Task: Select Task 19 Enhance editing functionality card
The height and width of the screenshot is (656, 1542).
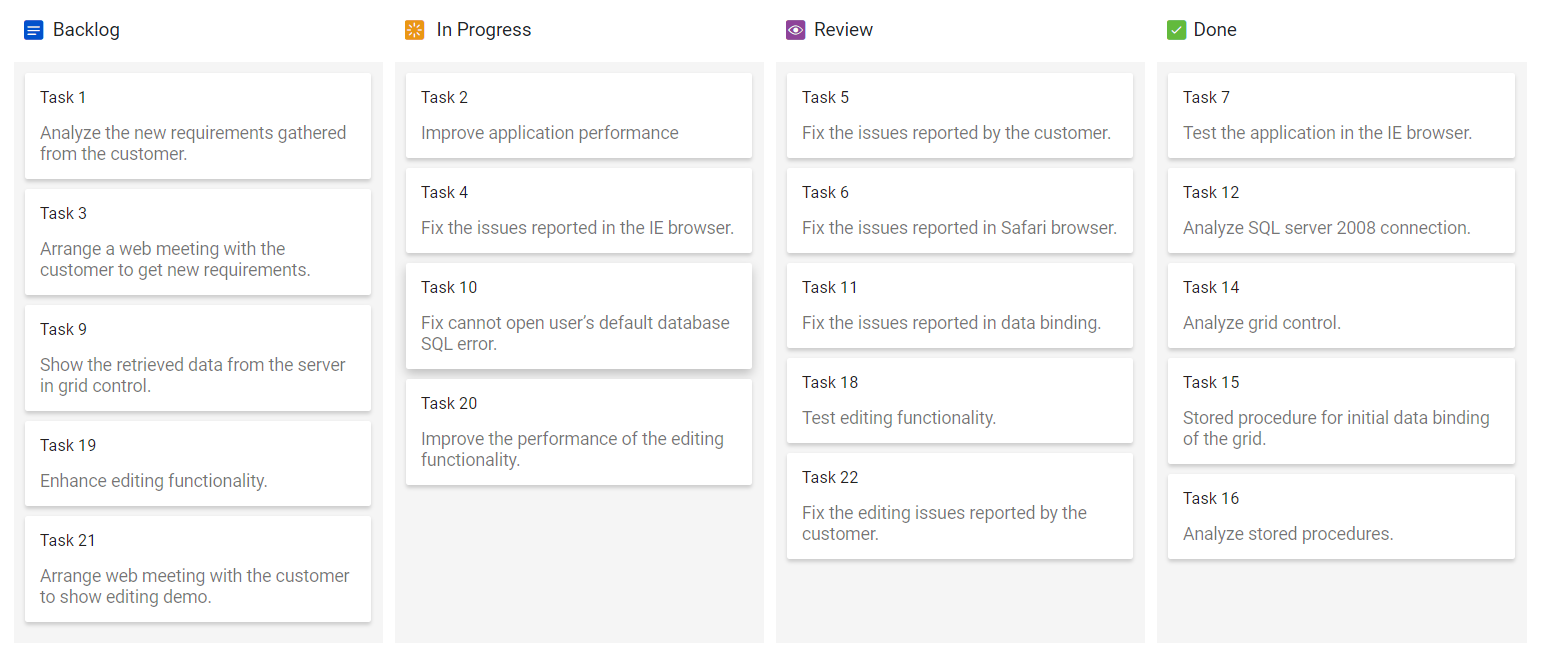Action: tap(198, 463)
